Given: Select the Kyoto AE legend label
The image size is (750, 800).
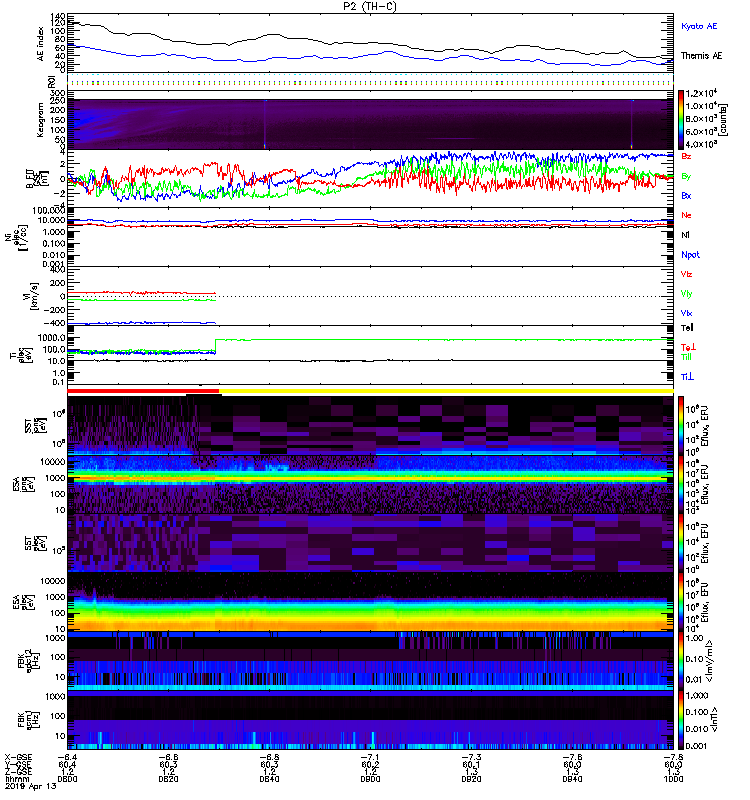Looking at the screenshot, I should click(699, 26).
